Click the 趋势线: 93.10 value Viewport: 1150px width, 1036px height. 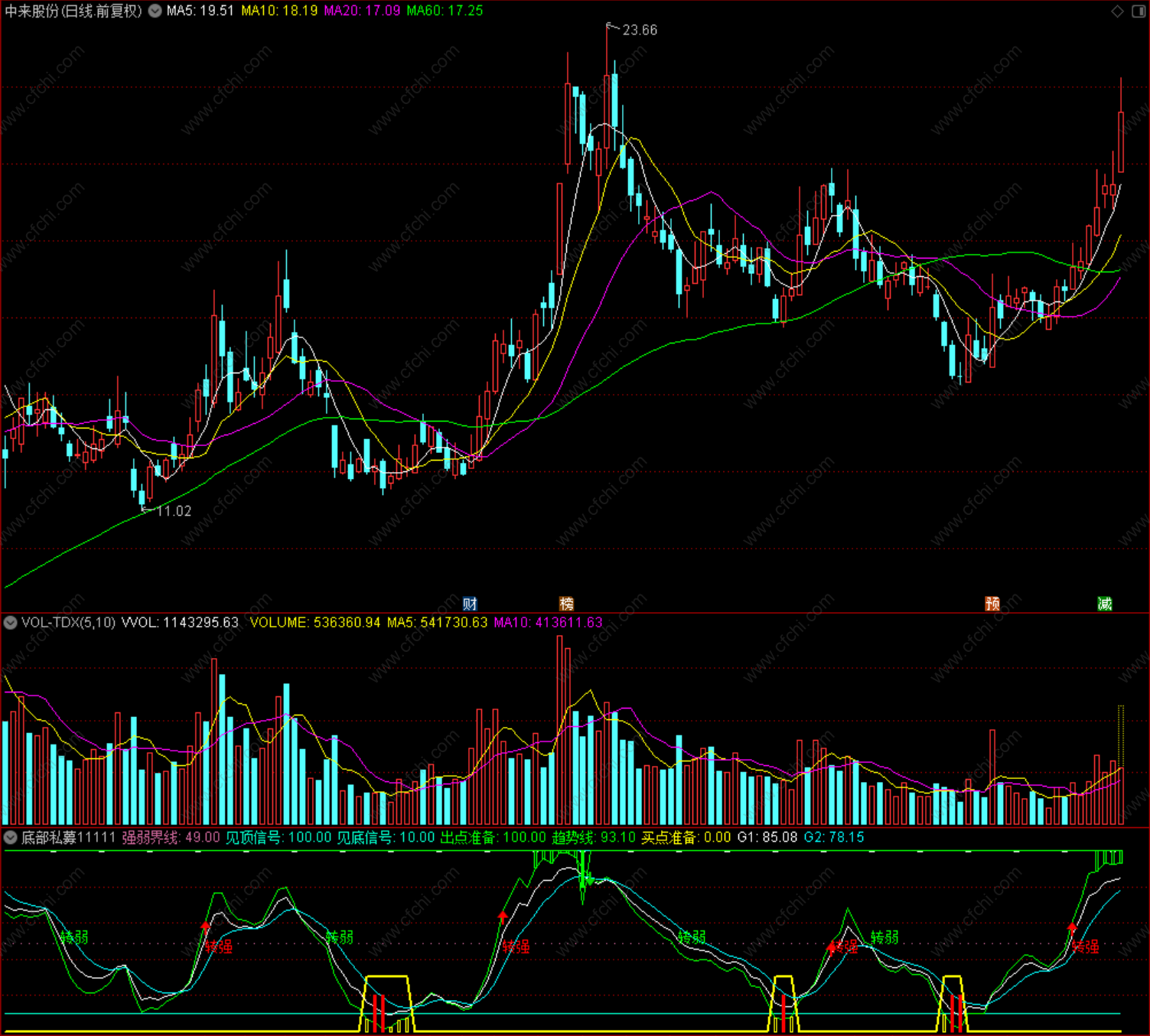point(594,838)
